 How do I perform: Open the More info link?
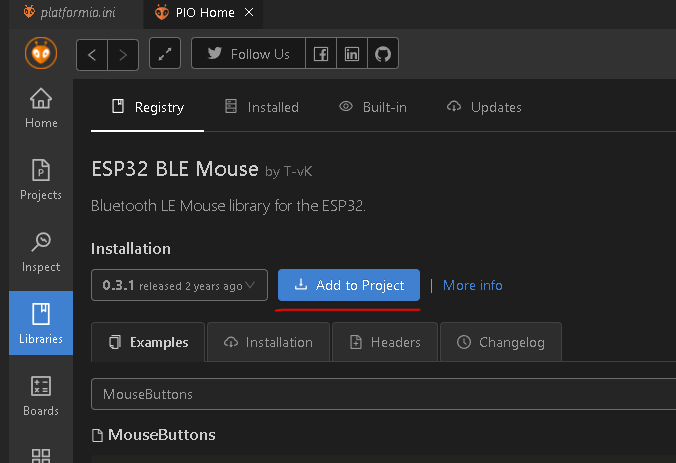[x=473, y=285]
